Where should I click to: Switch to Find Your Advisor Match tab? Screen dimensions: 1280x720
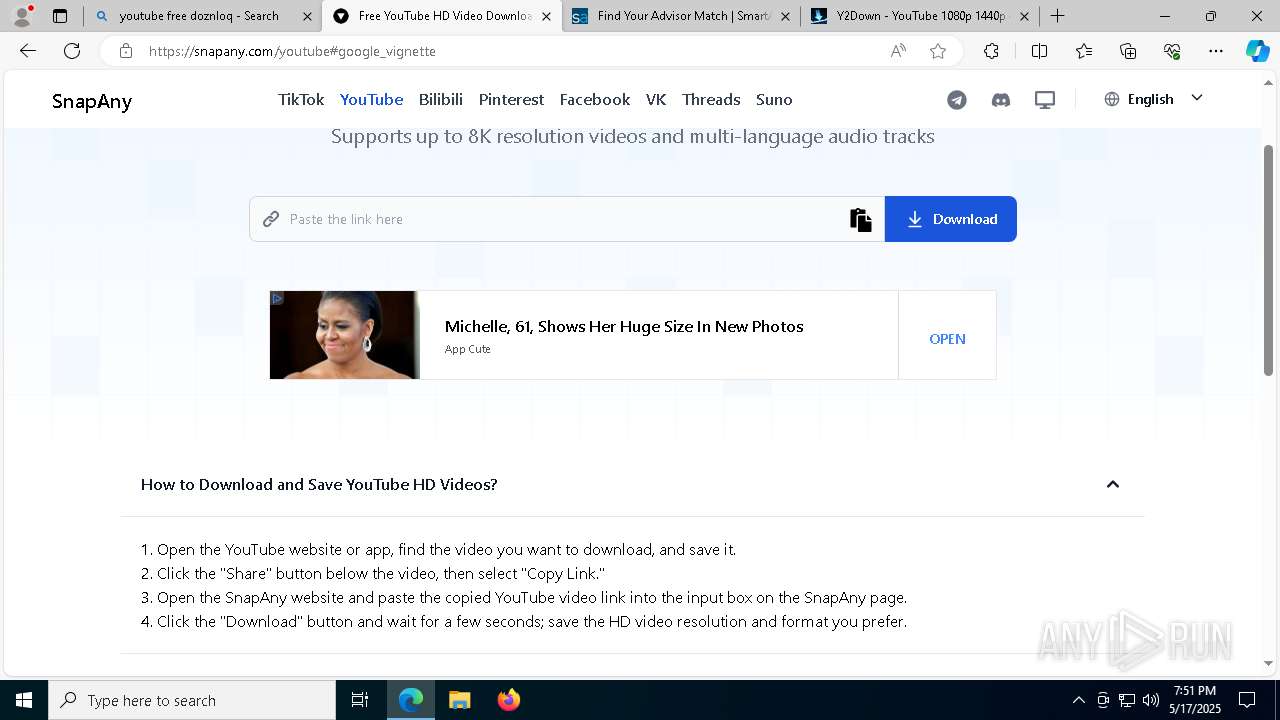[680, 16]
